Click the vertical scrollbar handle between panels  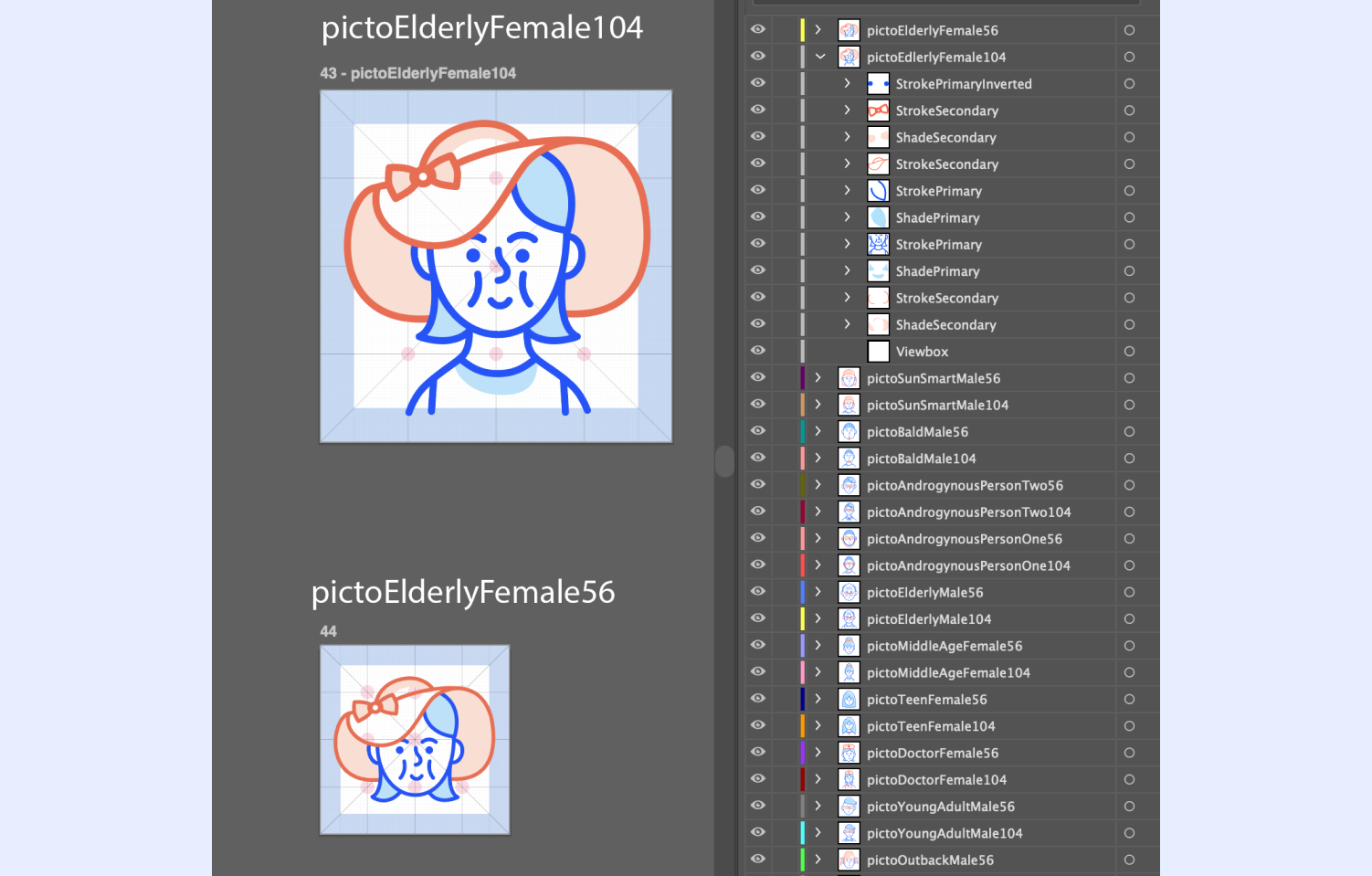click(724, 461)
